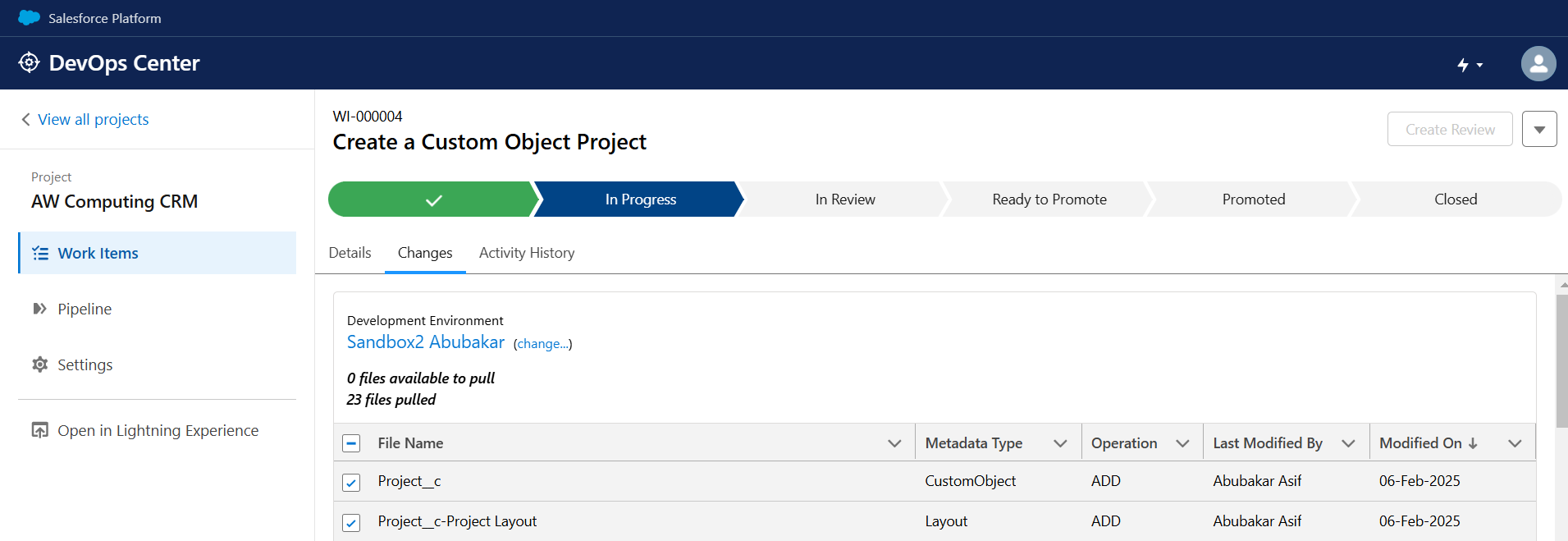This screenshot has height=541, width=1568.
Task: Open the Sandbox2 Abubakar environment link
Action: [x=426, y=342]
